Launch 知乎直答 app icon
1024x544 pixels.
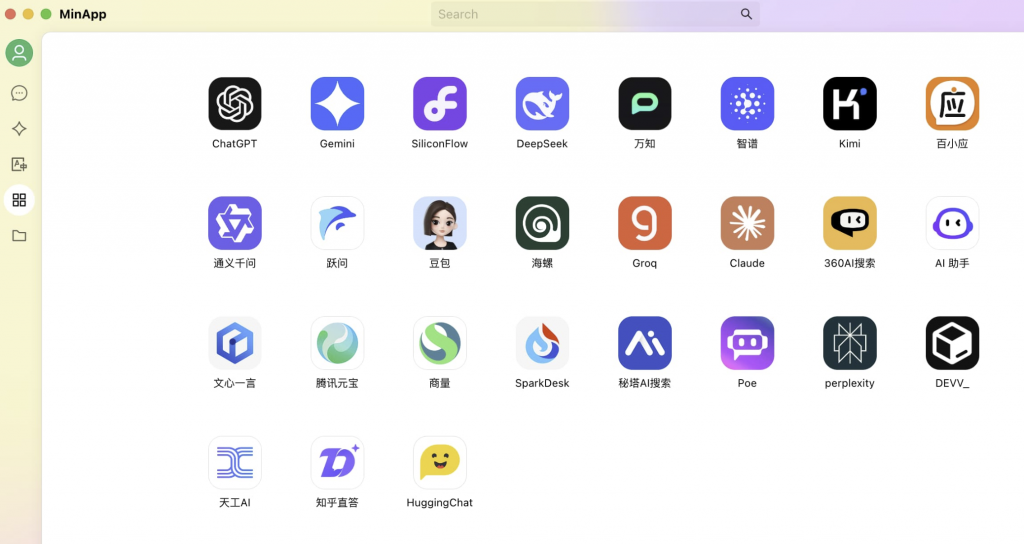[337, 463]
